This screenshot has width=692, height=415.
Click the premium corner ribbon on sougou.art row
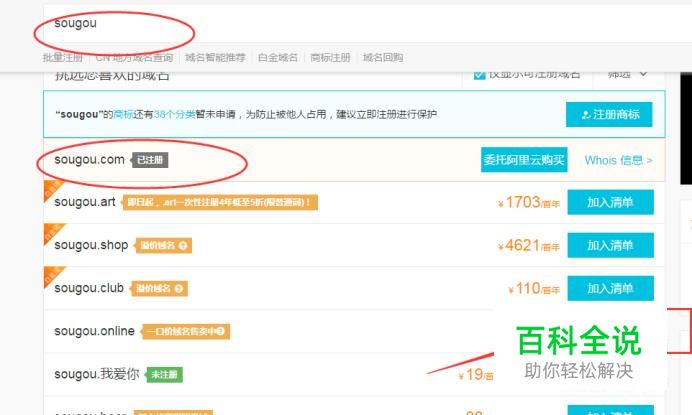pos(52,189)
